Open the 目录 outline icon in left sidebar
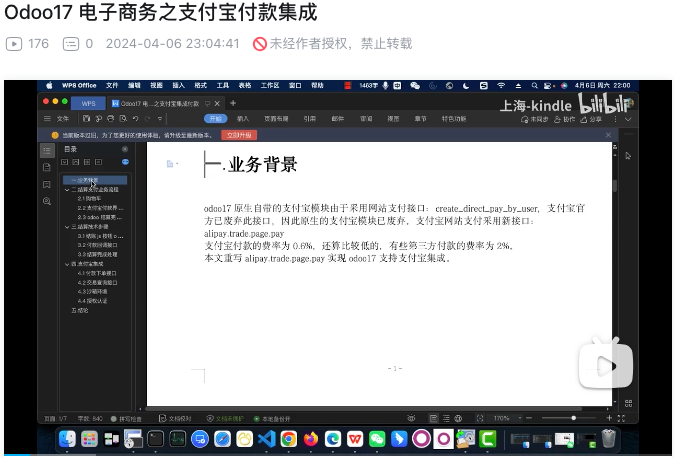The height and width of the screenshot is (458, 674). [47, 150]
